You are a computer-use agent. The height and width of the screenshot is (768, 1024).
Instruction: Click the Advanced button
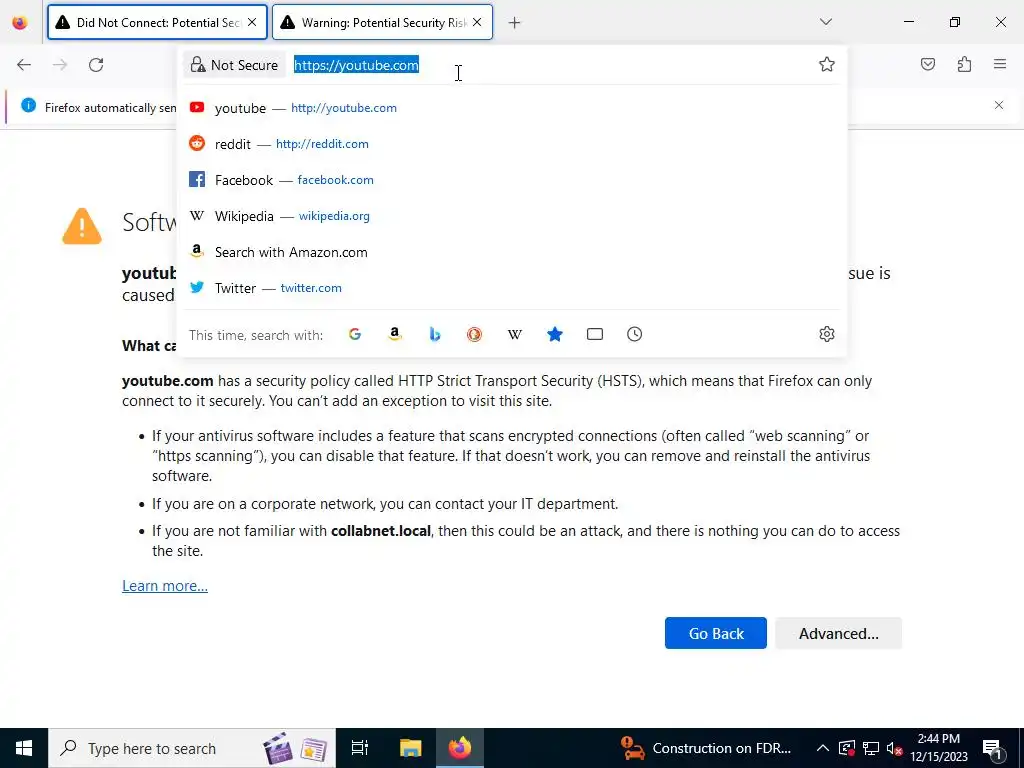coord(839,633)
